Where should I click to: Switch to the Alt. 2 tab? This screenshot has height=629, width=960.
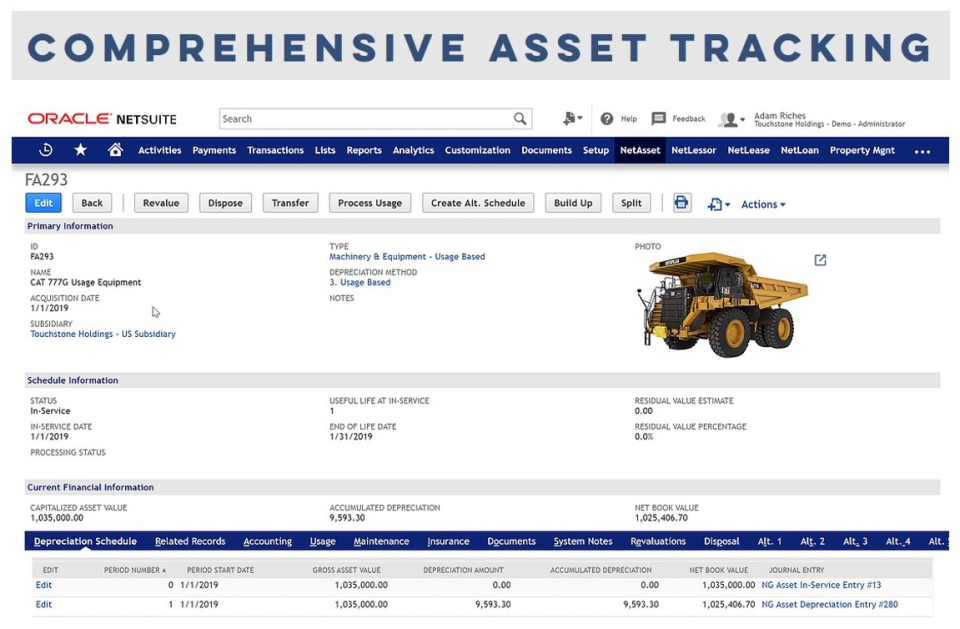pyautogui.click(x=812, y=541)
